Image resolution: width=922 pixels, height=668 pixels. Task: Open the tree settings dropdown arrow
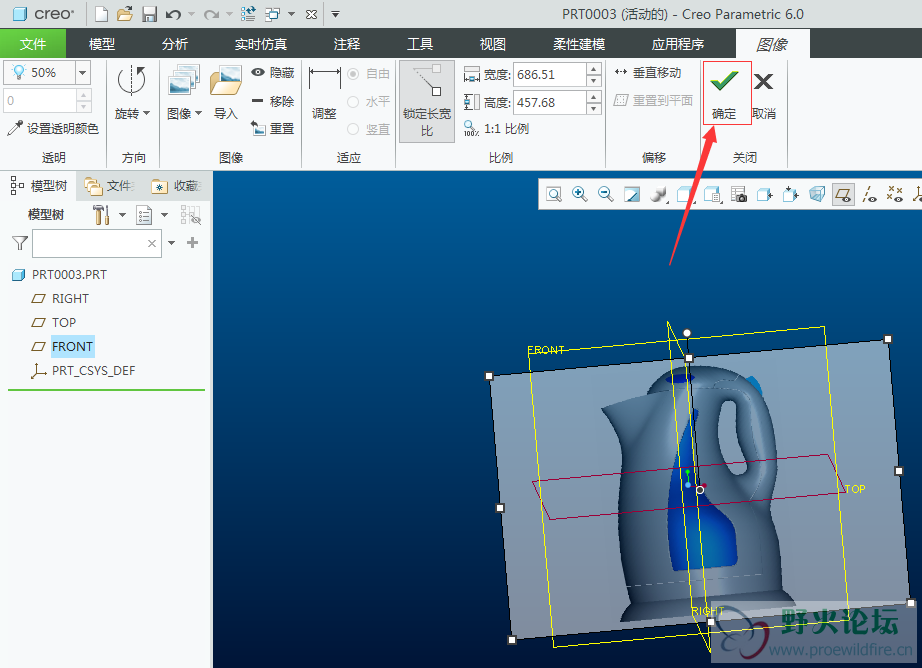tap(122, 215)
